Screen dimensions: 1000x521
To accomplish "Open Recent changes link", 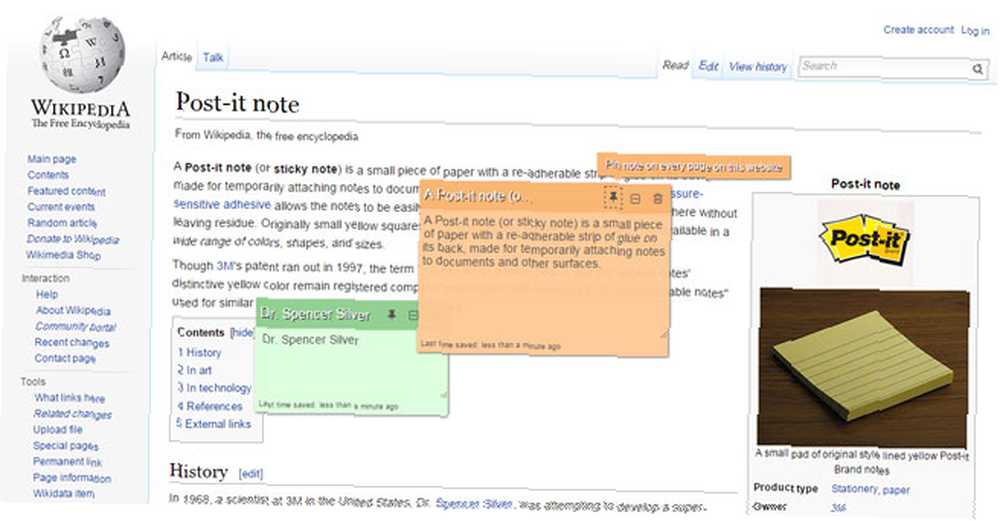I will click(71, 342).
